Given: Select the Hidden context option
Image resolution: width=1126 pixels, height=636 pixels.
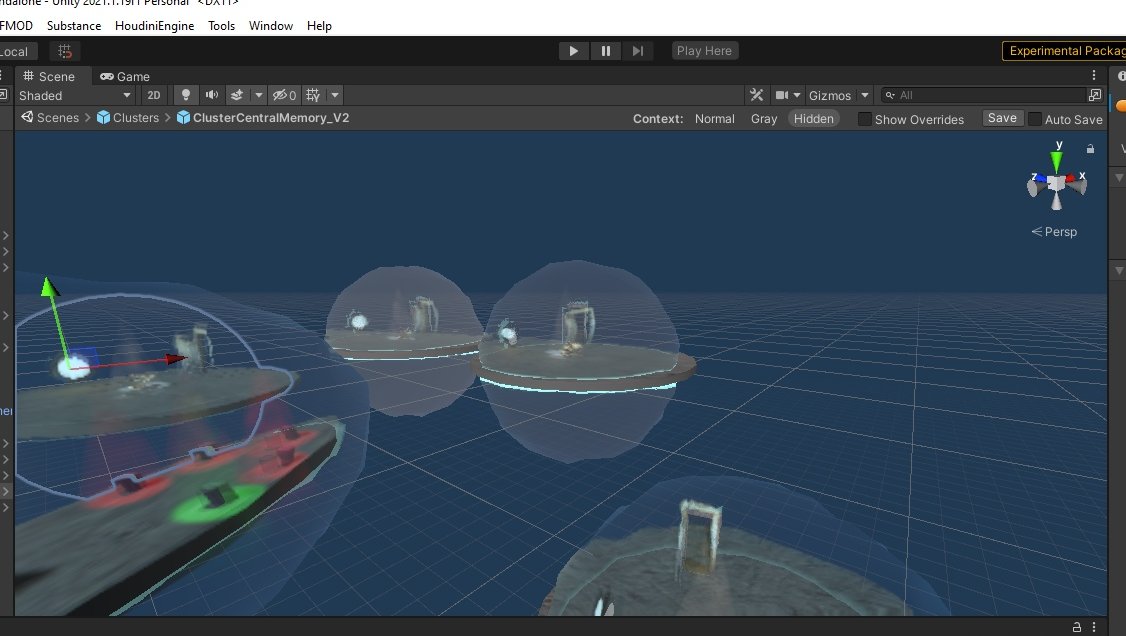Looking at the screenshot, I should [x=813, y=118].
